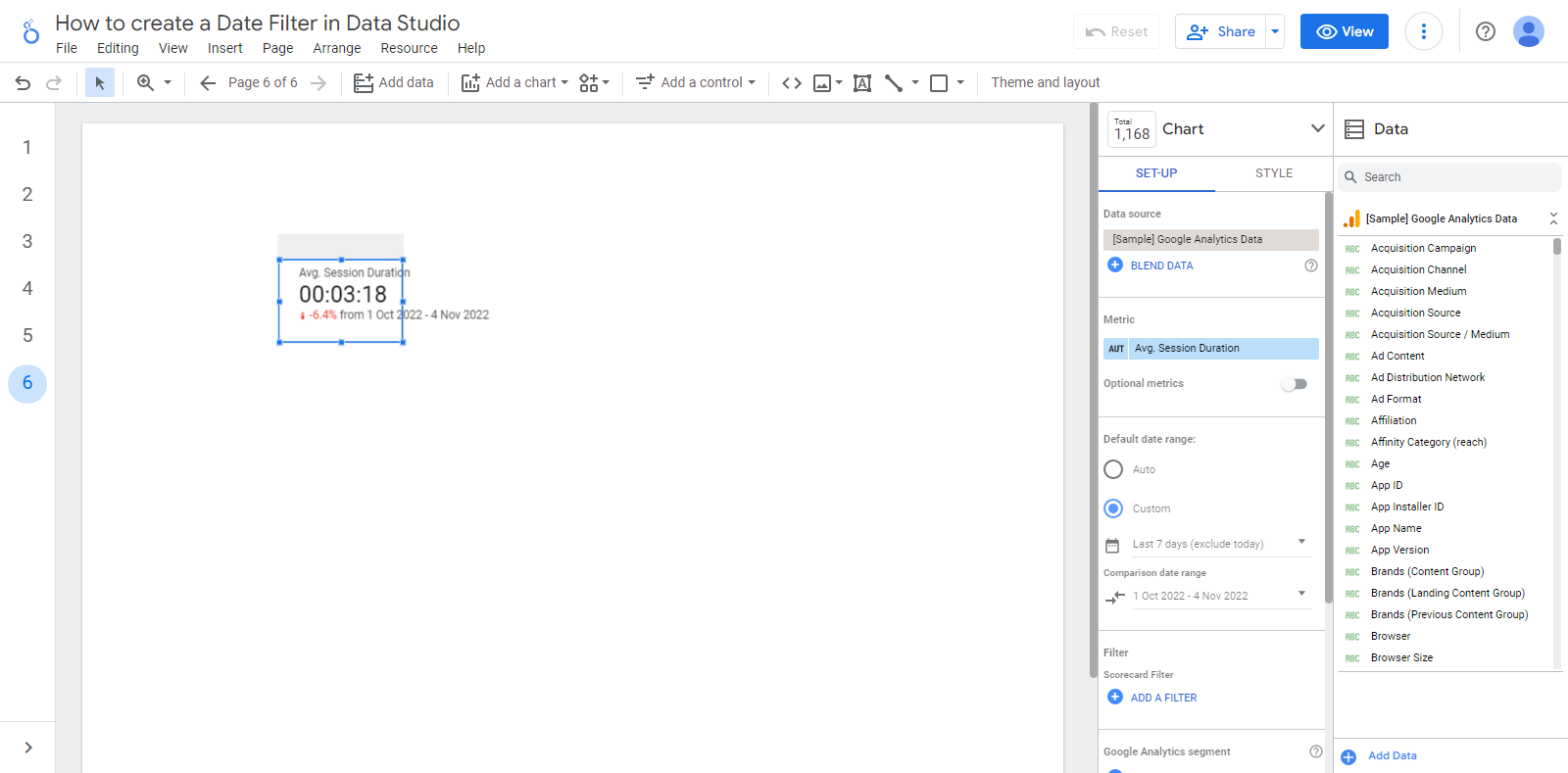Click the Sample Google Analytics Data source field

1211,239
